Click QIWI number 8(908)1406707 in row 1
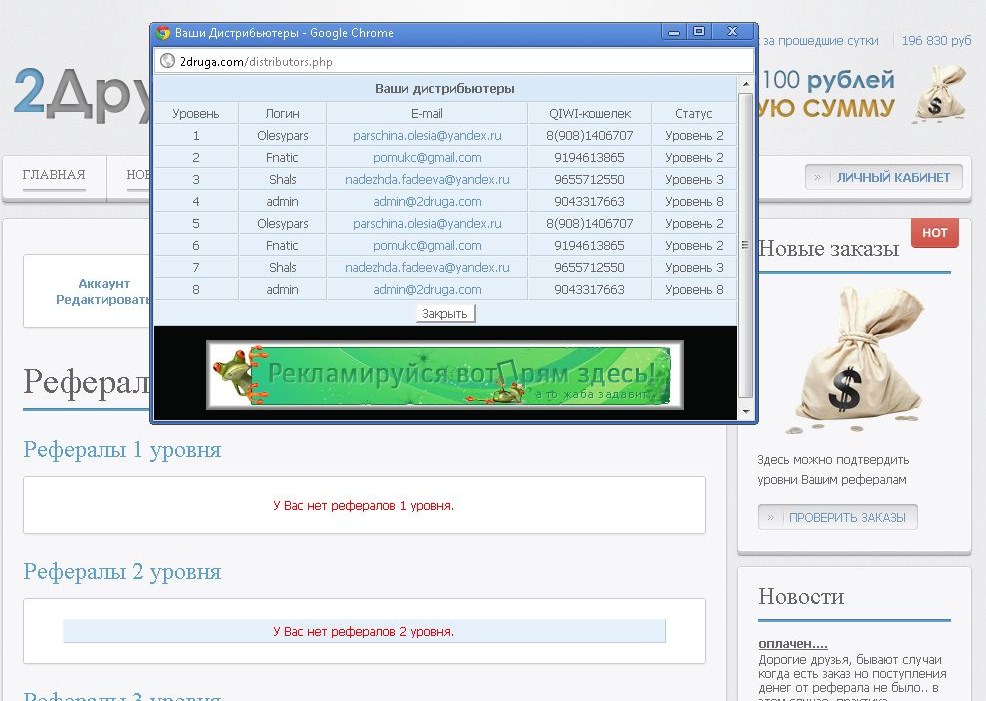 point(590,135)
